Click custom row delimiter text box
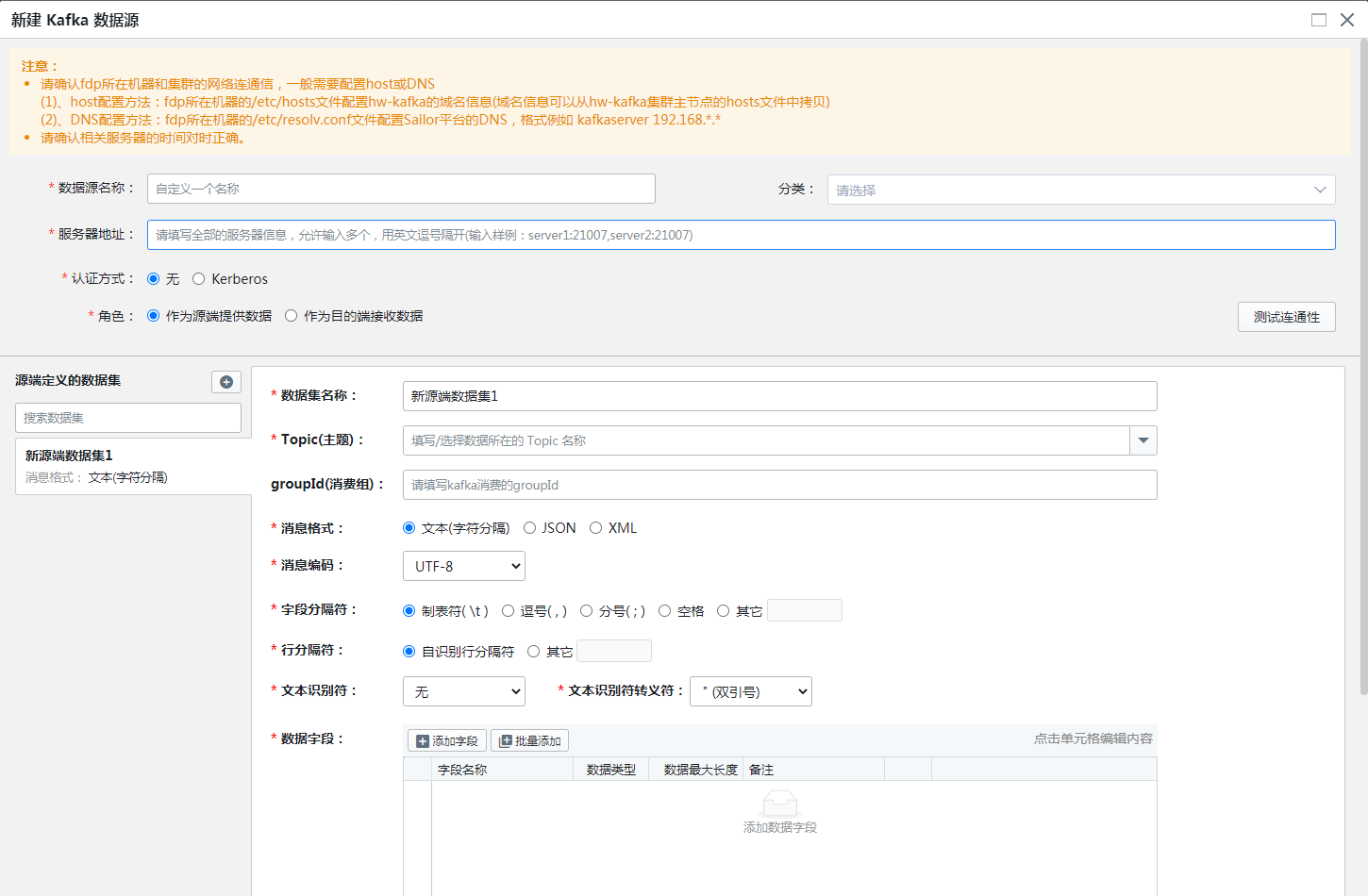 pyautogui.click(x=614, y=651)
